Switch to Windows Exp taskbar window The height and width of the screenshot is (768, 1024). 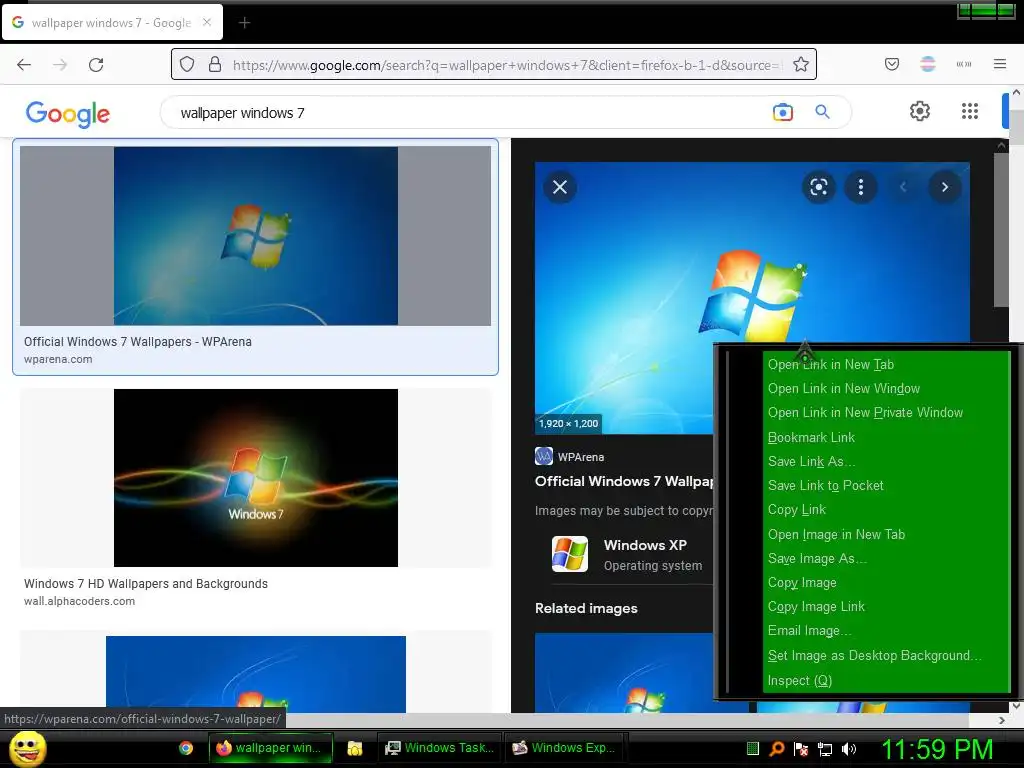566,748
